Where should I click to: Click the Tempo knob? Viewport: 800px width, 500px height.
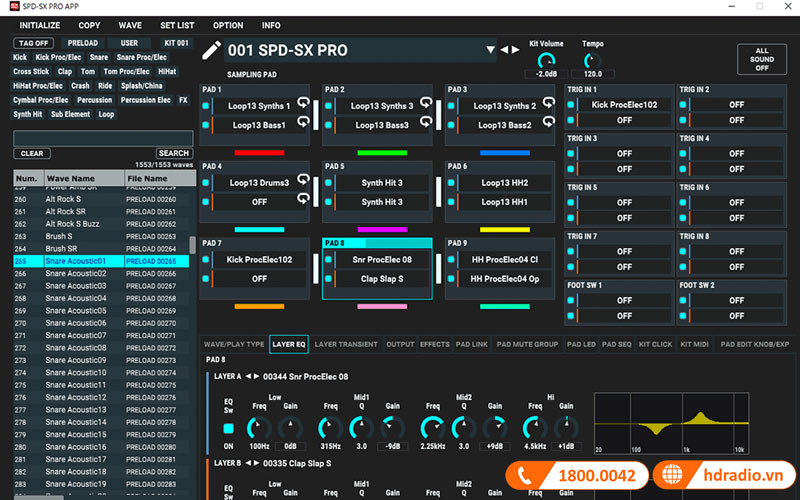pyautogui.click(x=592, y=61)
